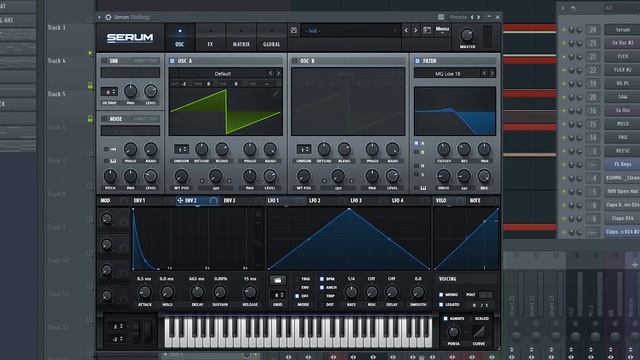Change the OSC A unison voices stepper
Screen dimensions: 640x360
tap(181, 149)
